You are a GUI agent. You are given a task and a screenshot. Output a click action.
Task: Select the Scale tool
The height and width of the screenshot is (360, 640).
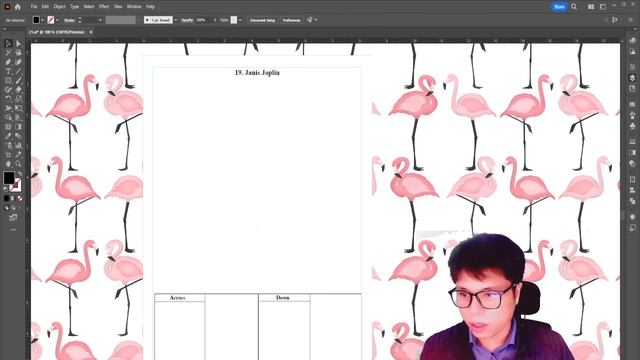point(18,99)
